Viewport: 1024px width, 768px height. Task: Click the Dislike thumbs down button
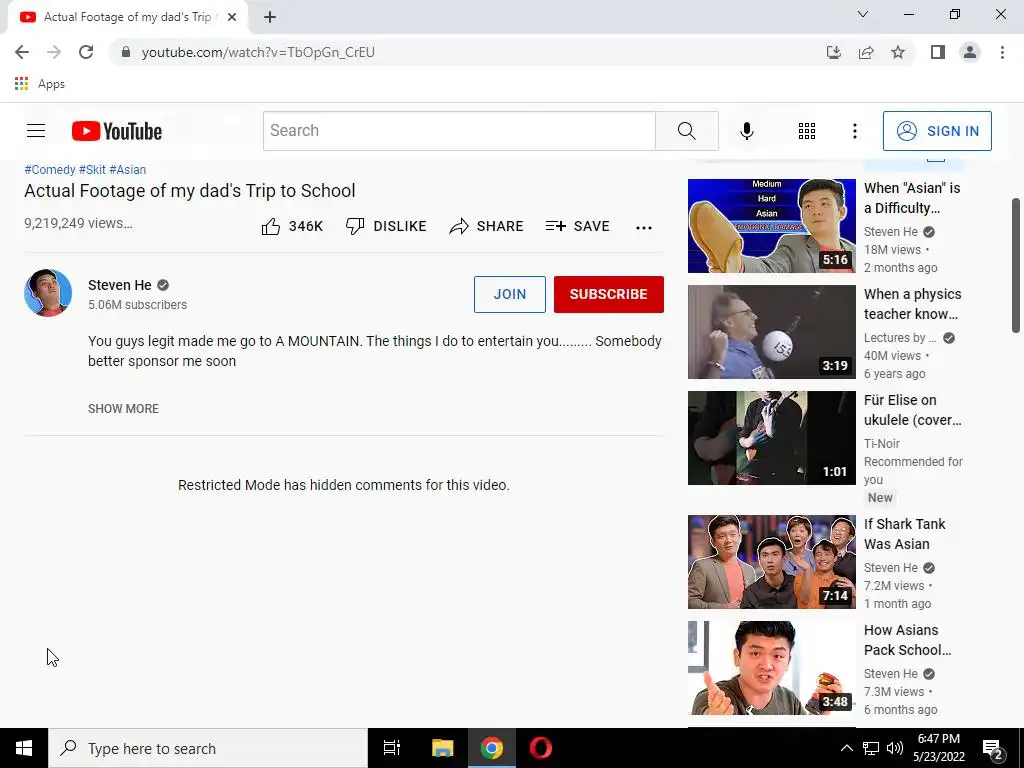pos(386,227)
